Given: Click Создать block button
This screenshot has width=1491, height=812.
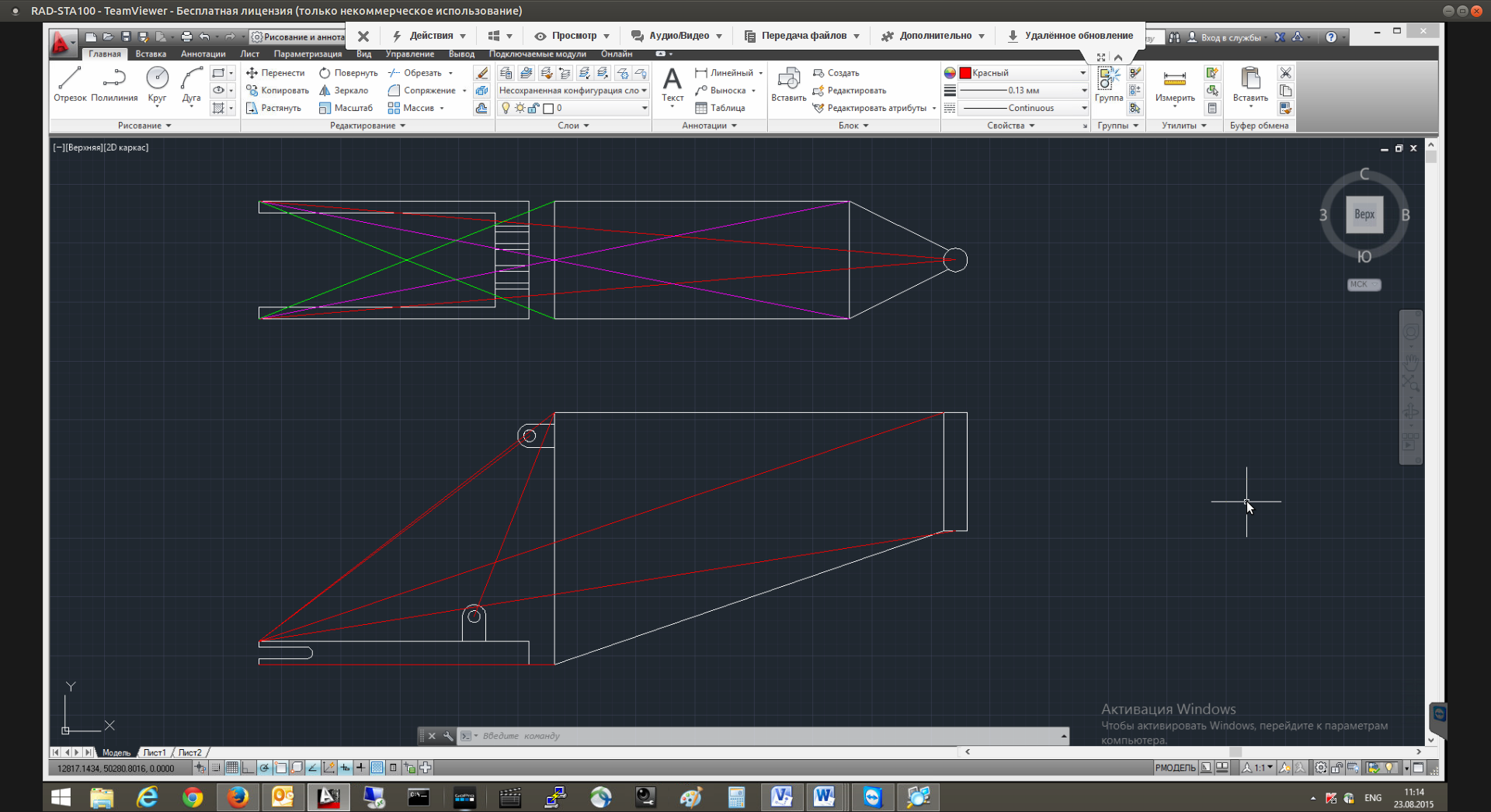Looking at the screenshot, I should click(x=836, y=73).
